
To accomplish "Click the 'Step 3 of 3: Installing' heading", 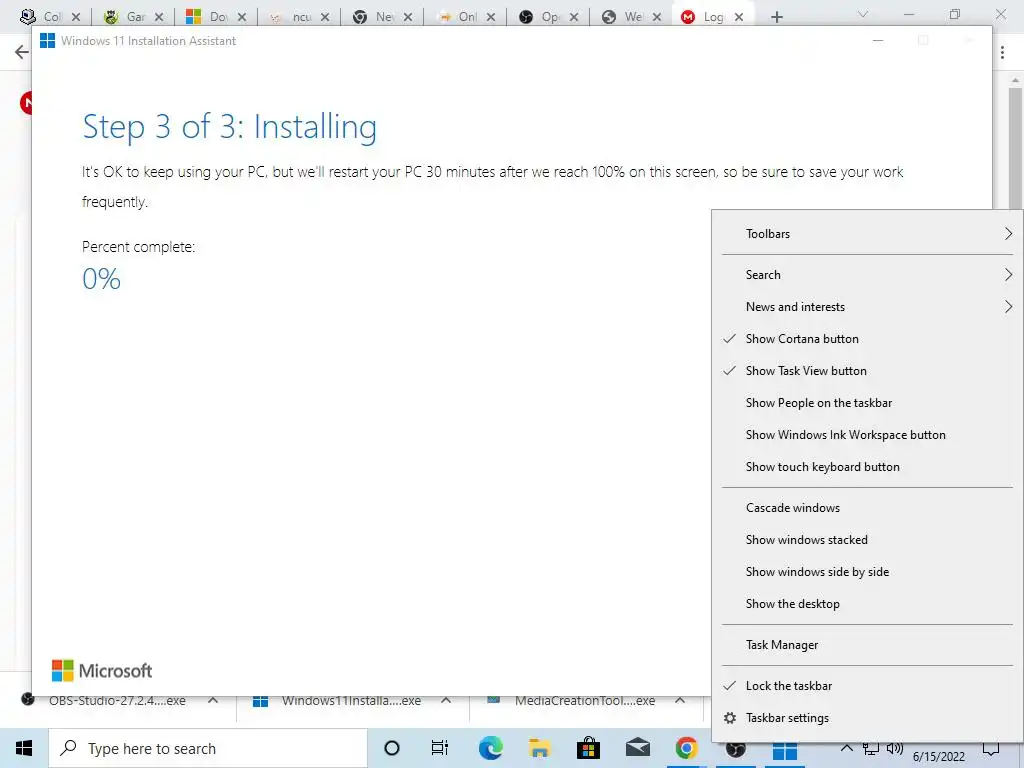I will click(229, 127).
